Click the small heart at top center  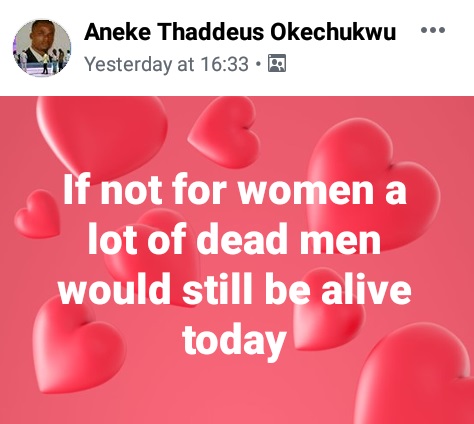coord(224,132)
